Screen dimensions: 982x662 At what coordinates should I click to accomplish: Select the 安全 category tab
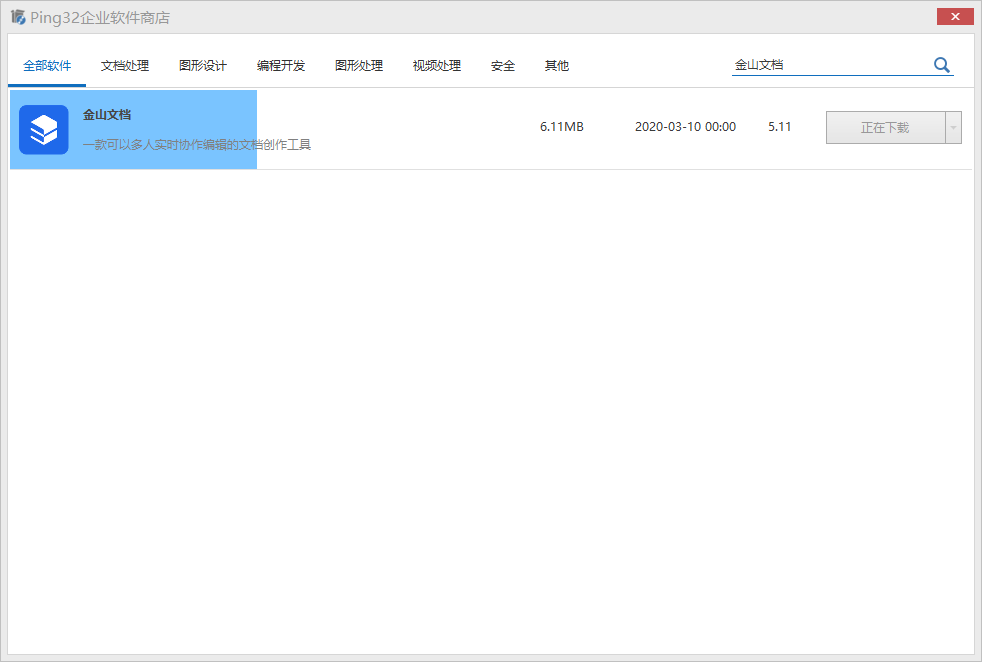point(502,66)
